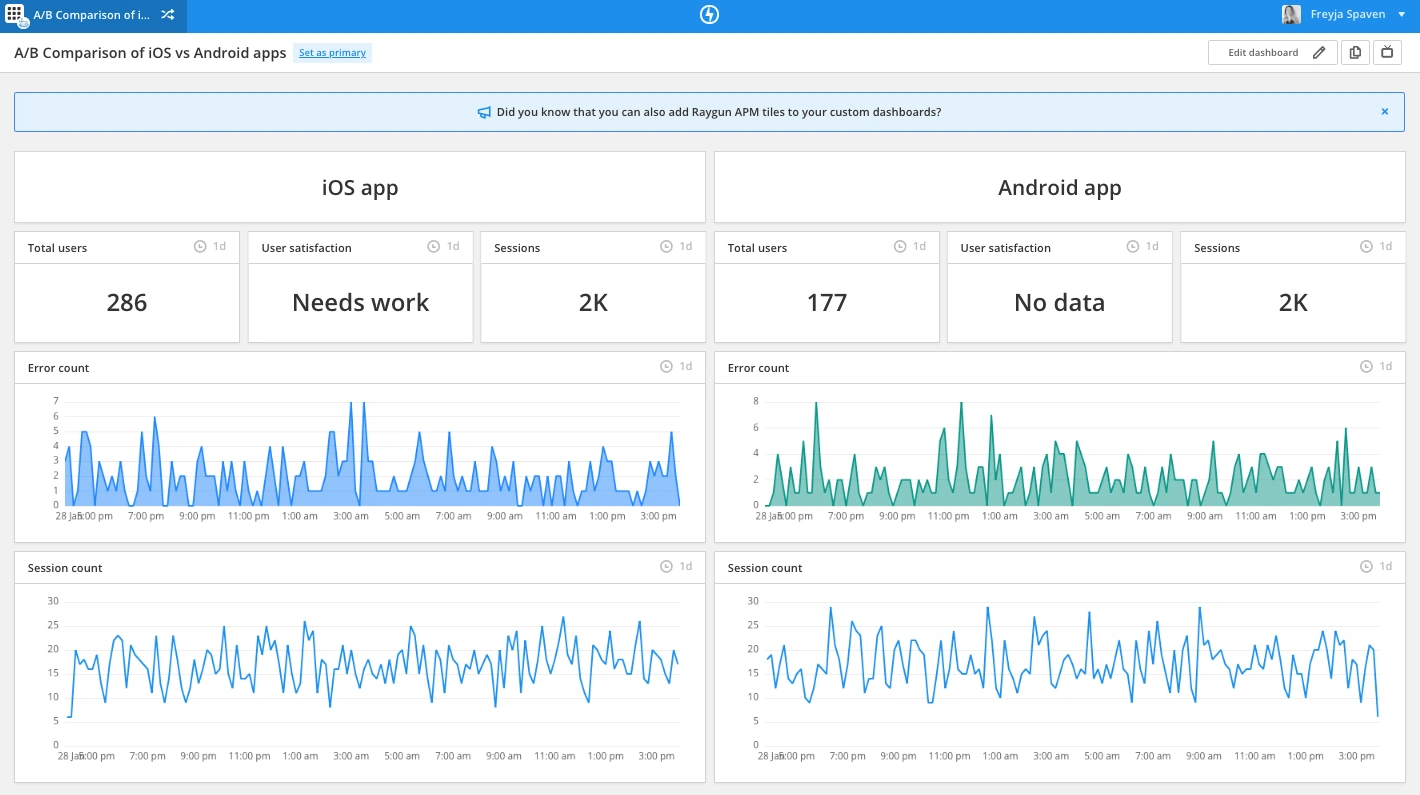
Task: Click the Android 2K sessions value
Action: (1293, 303)
